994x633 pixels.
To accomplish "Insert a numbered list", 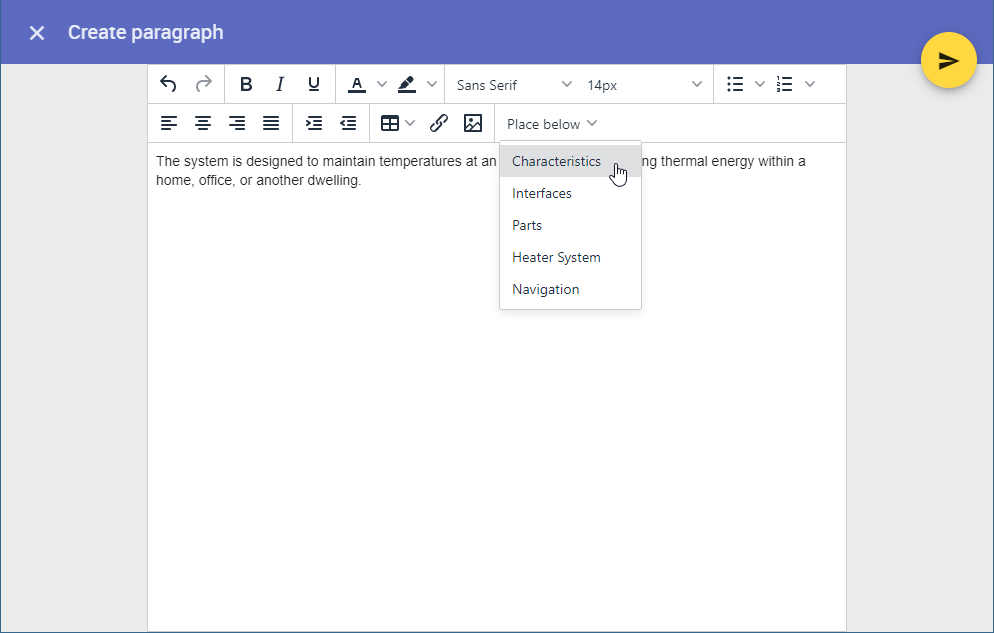I will click(785, 84).
